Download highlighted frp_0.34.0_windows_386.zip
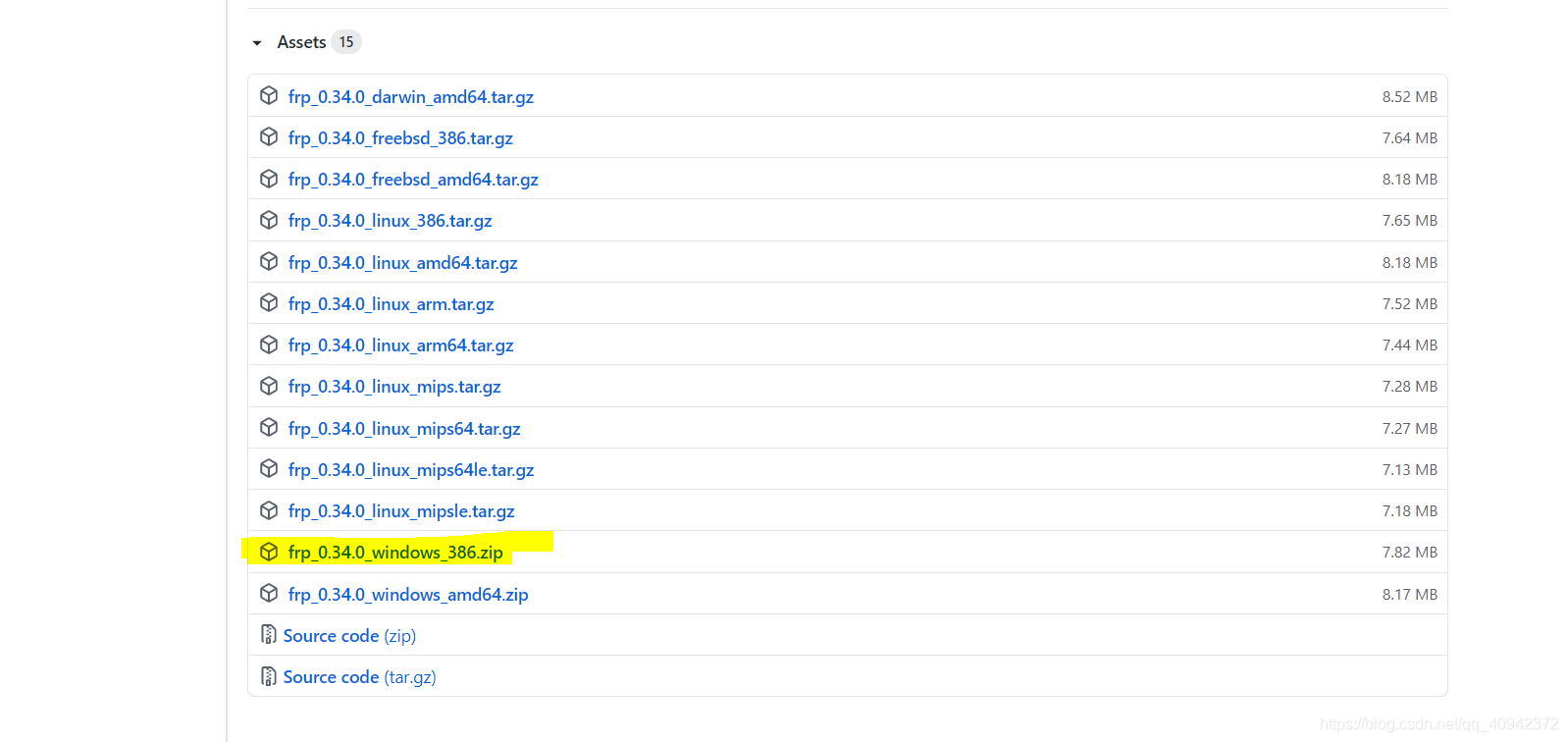The image size is (1568, 742). point(395,553)
